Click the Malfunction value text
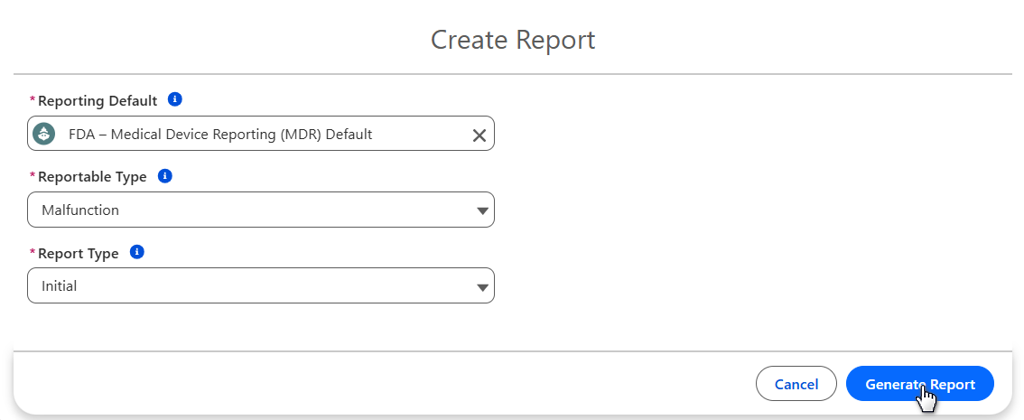Screen dimensions: 1024x420 [81, 210]
